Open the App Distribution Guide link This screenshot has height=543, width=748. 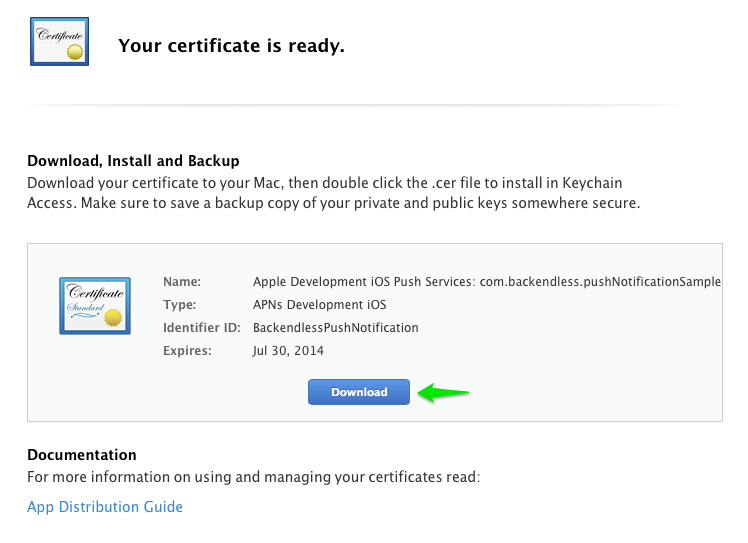[105, 507]
